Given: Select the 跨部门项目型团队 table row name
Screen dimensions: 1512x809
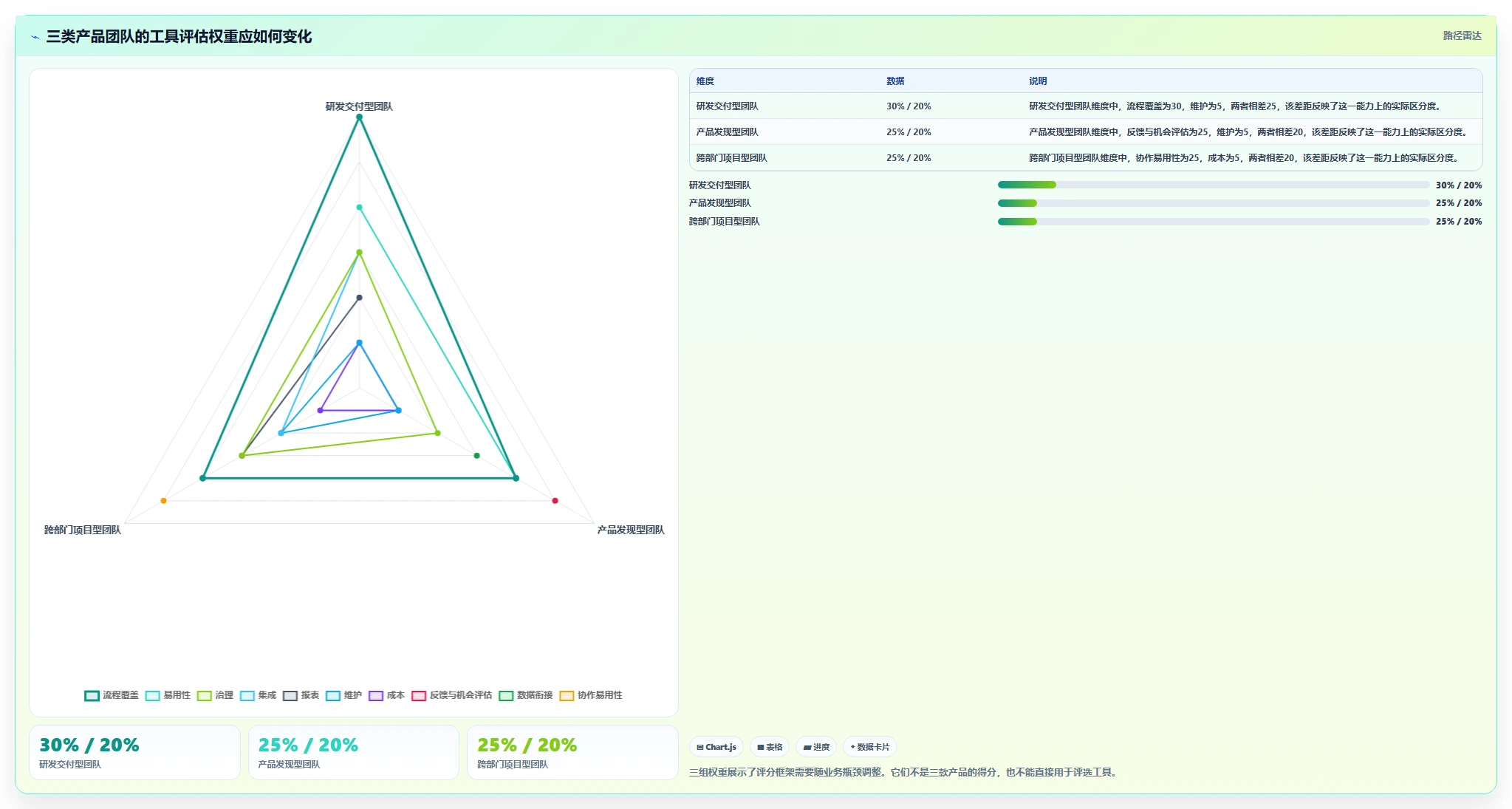Looking at the screenshot, I should (x=731, y=158).
